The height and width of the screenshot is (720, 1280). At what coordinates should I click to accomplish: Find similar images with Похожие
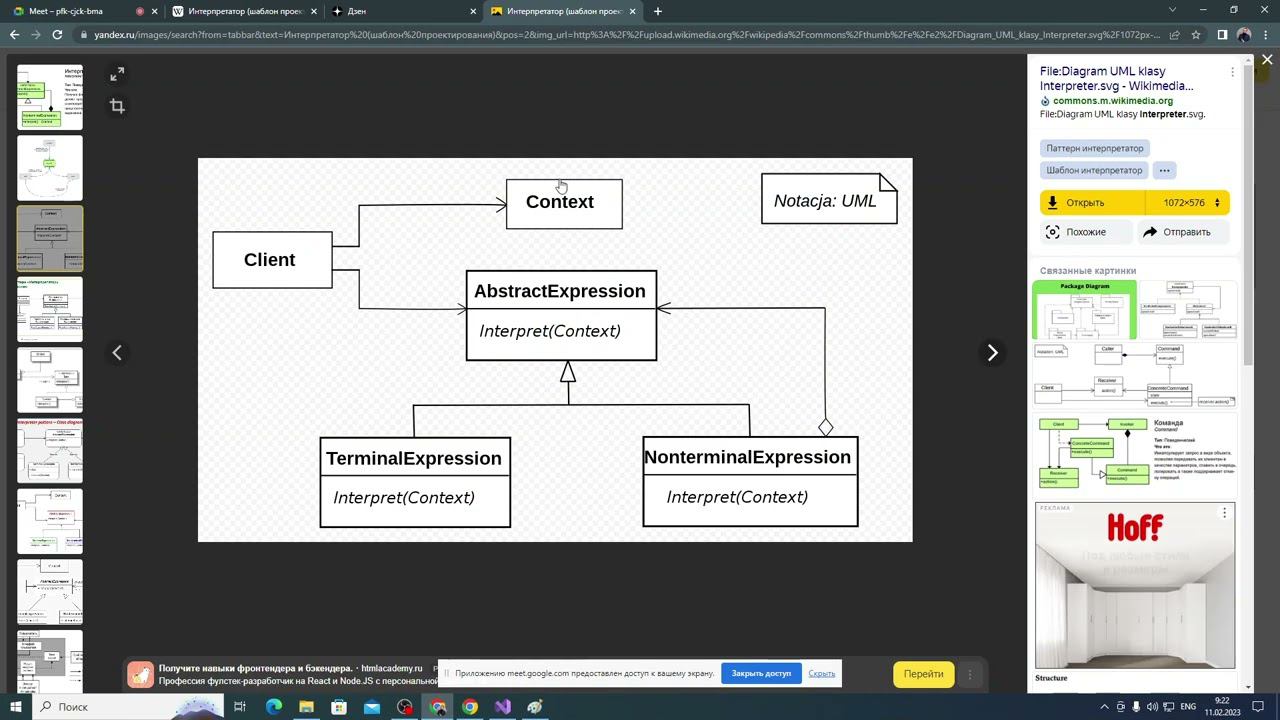(1085, 232)
